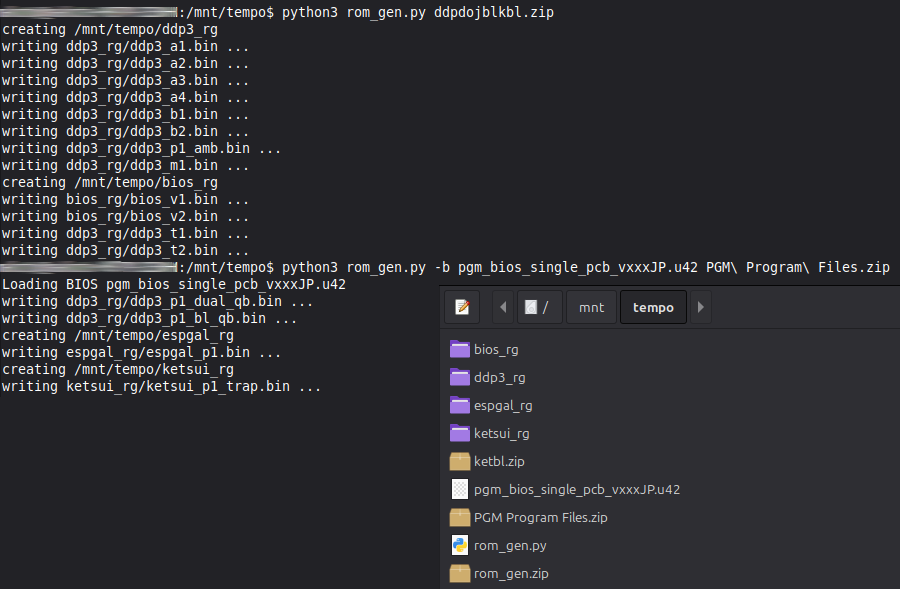This screenshot has width=900, height=589.
Task: Select the espgal_rg folder icon
Action: coord(459,405)
